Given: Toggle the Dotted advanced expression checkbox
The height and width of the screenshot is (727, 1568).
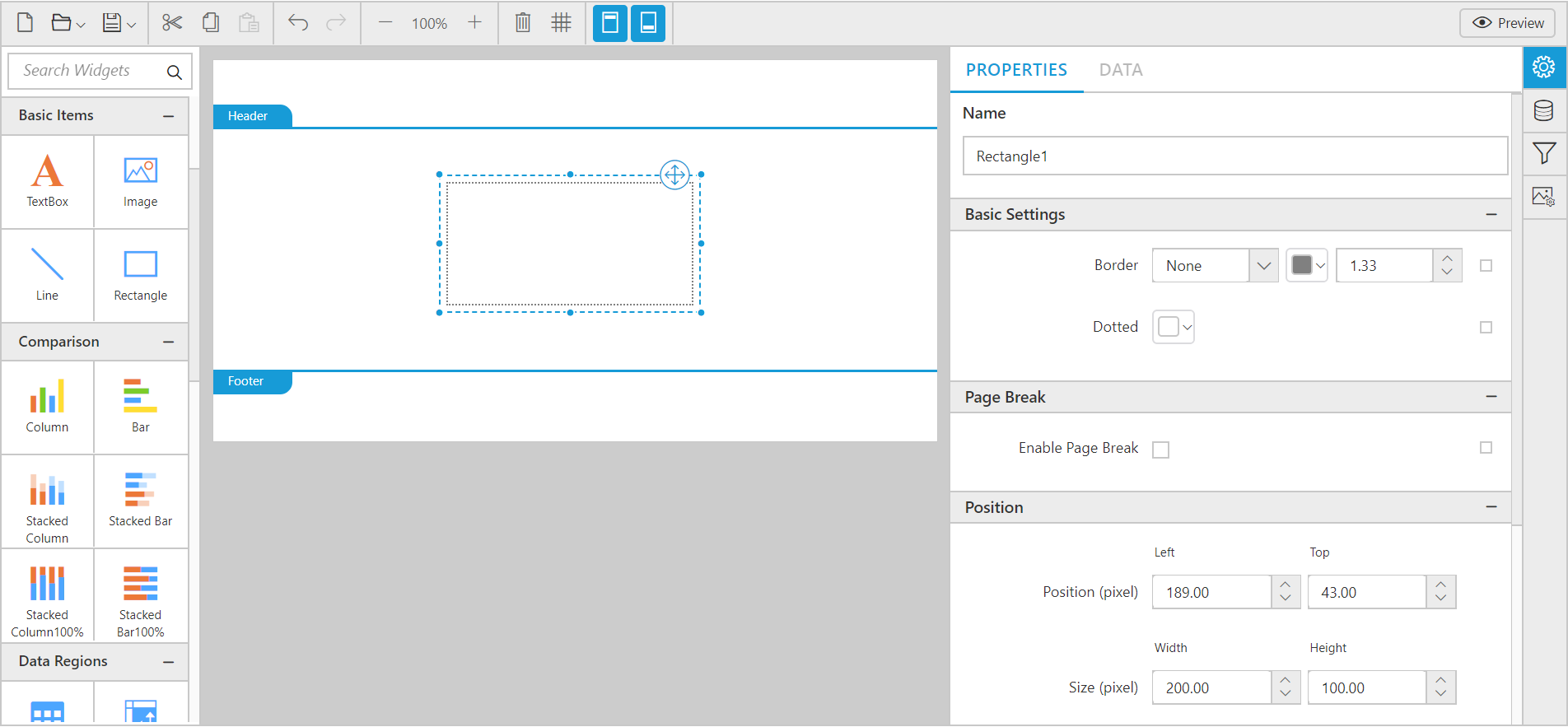Looking at the screenshot, I should click(1486, 328).
